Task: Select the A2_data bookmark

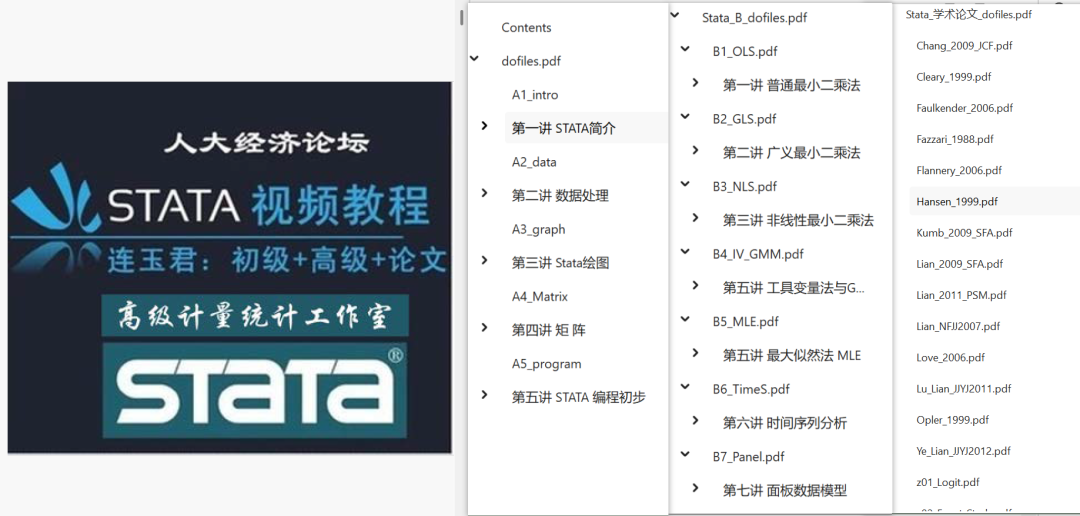Action: (534, 162)
